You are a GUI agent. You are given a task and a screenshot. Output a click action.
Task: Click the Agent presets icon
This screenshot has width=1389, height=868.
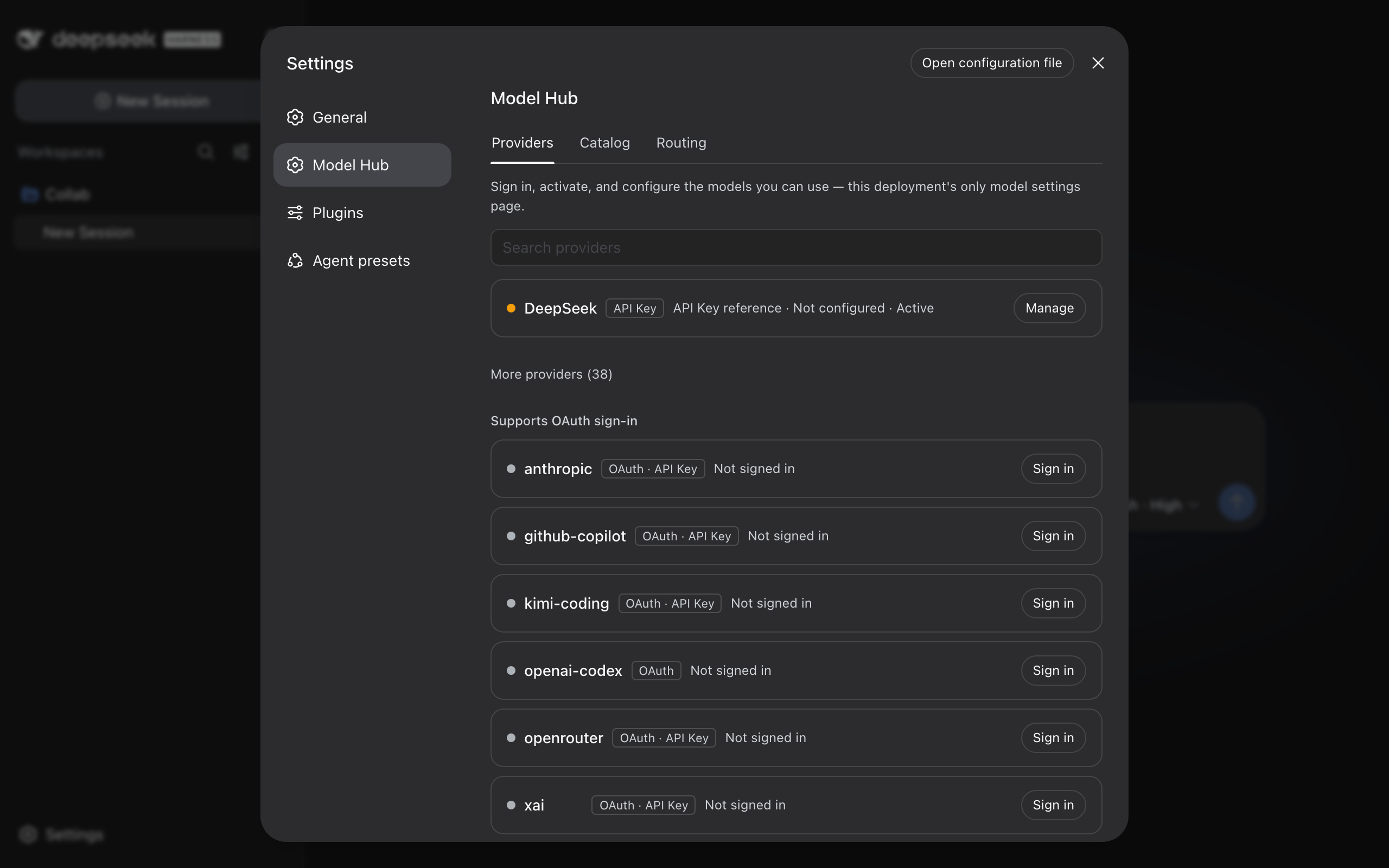pyautogui.click(x=295, y=260)
